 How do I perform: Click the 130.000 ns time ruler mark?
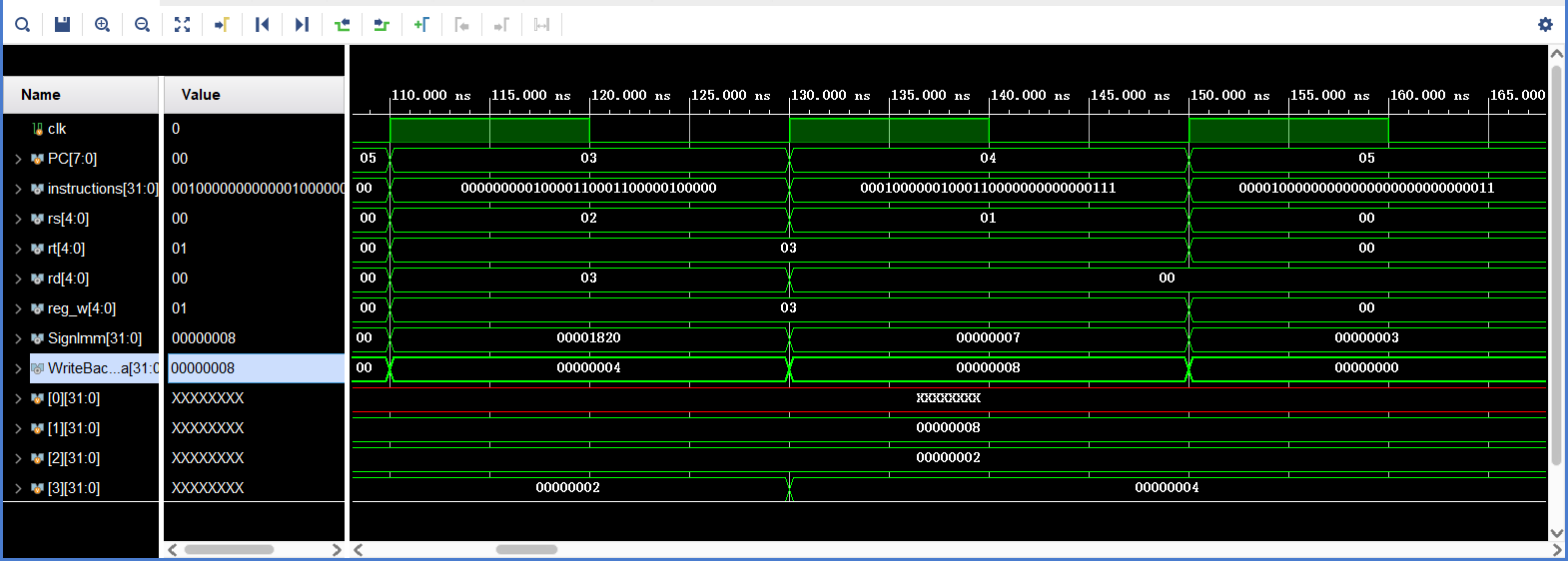tap(830, 96)
